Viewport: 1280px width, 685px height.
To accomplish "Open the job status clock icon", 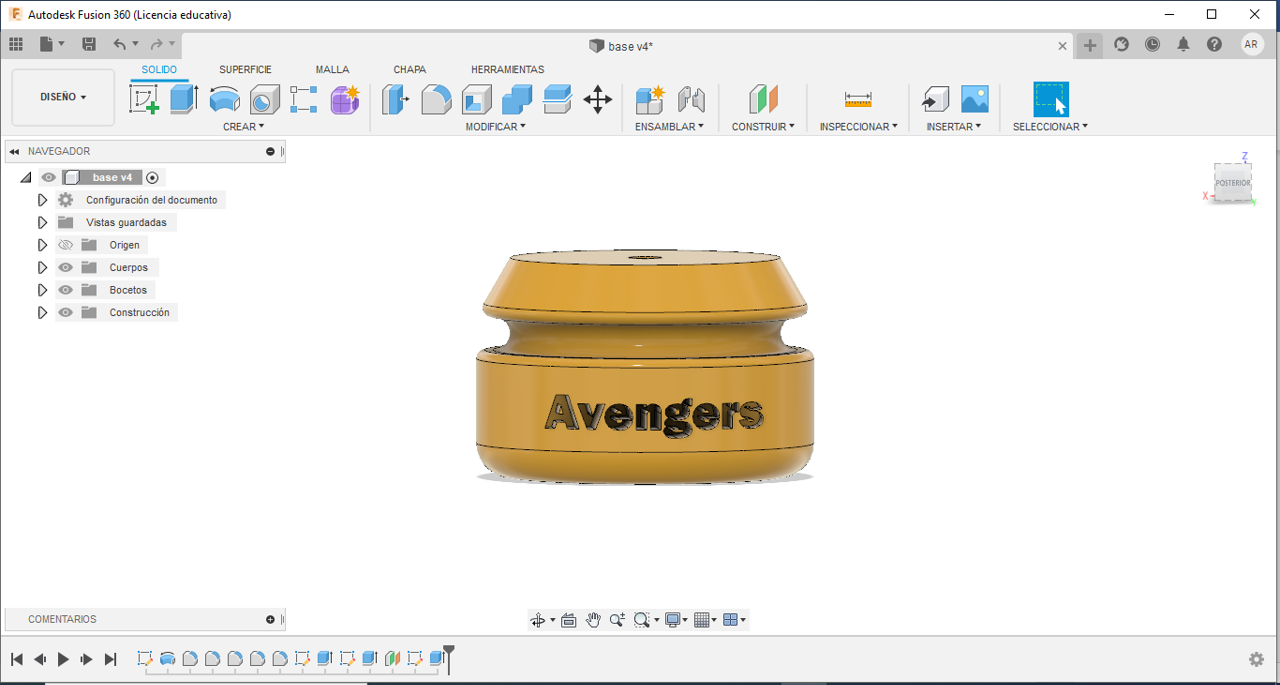I will tap(1153, 44).
